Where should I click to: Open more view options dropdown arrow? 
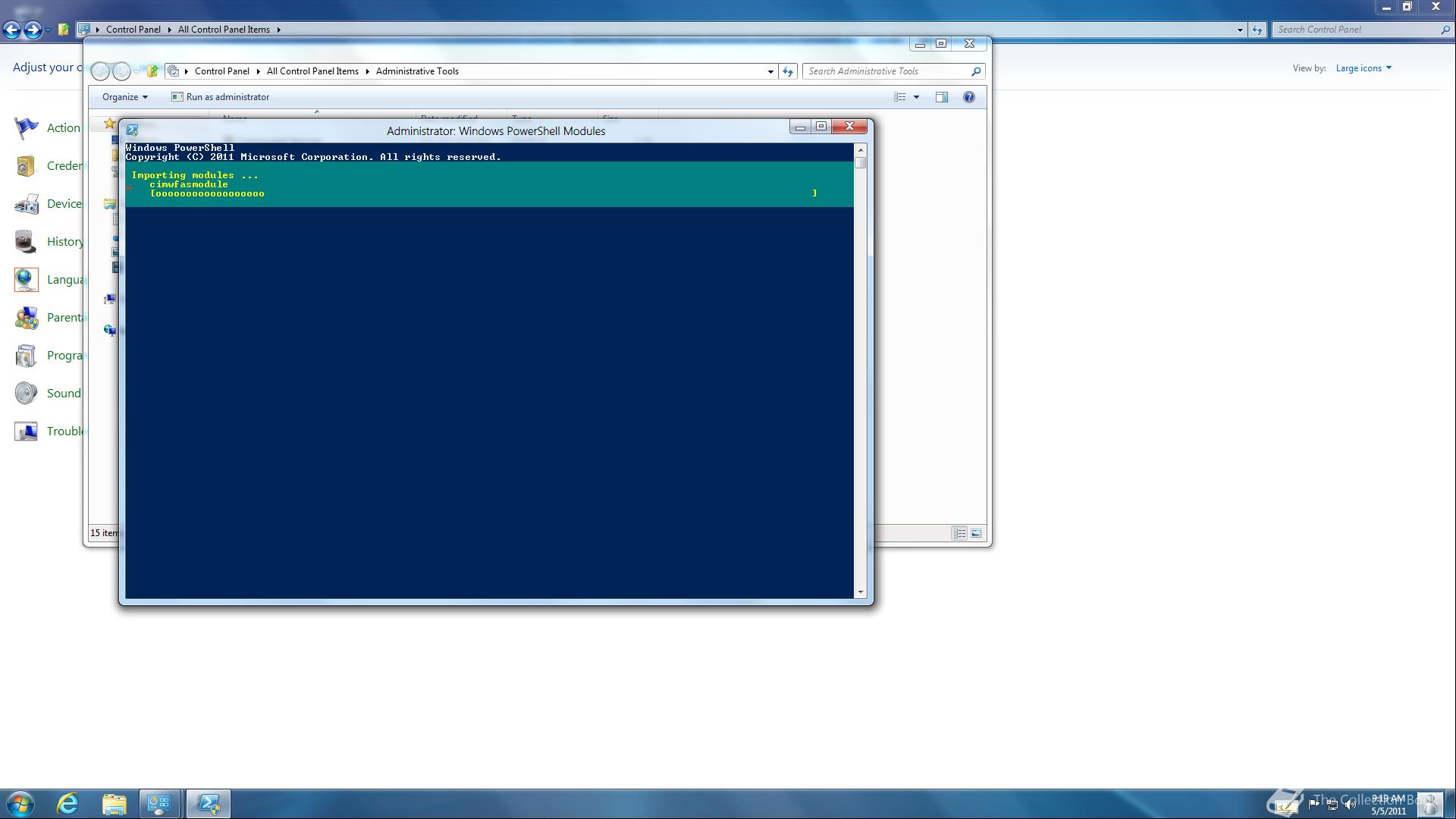(916, 97)
